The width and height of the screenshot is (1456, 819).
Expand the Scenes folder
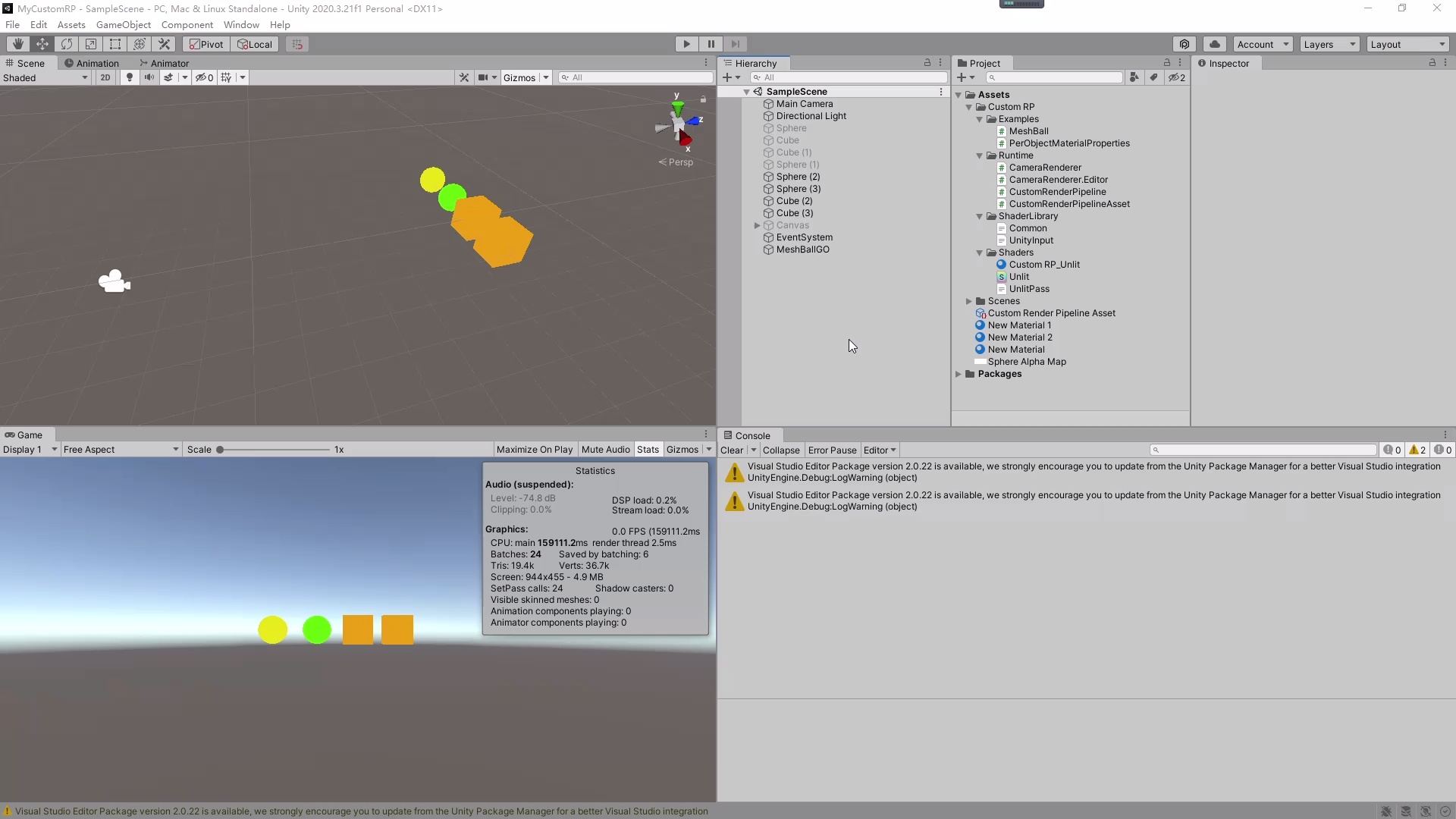coord(968,301)
